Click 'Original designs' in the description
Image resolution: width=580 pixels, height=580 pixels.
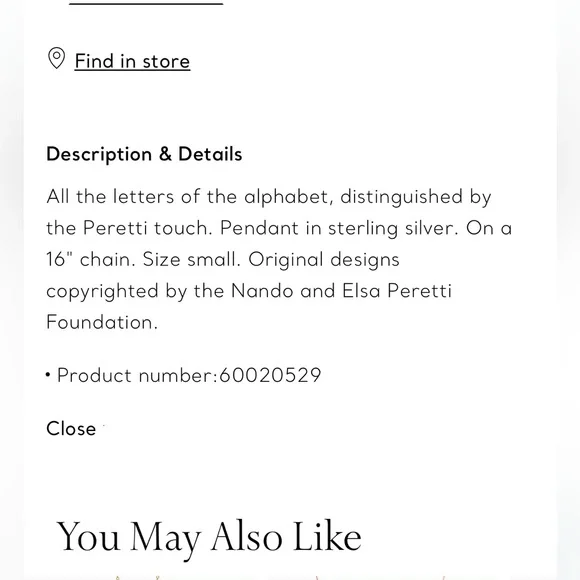pyautogui.click(x=324, y=260)
